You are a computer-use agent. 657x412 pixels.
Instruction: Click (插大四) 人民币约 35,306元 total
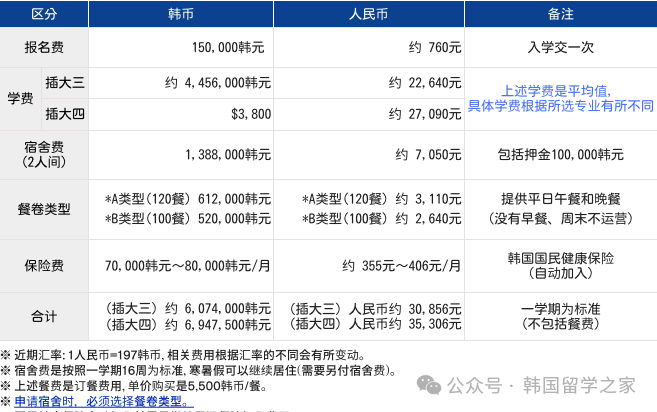click(x=374, y=324)
